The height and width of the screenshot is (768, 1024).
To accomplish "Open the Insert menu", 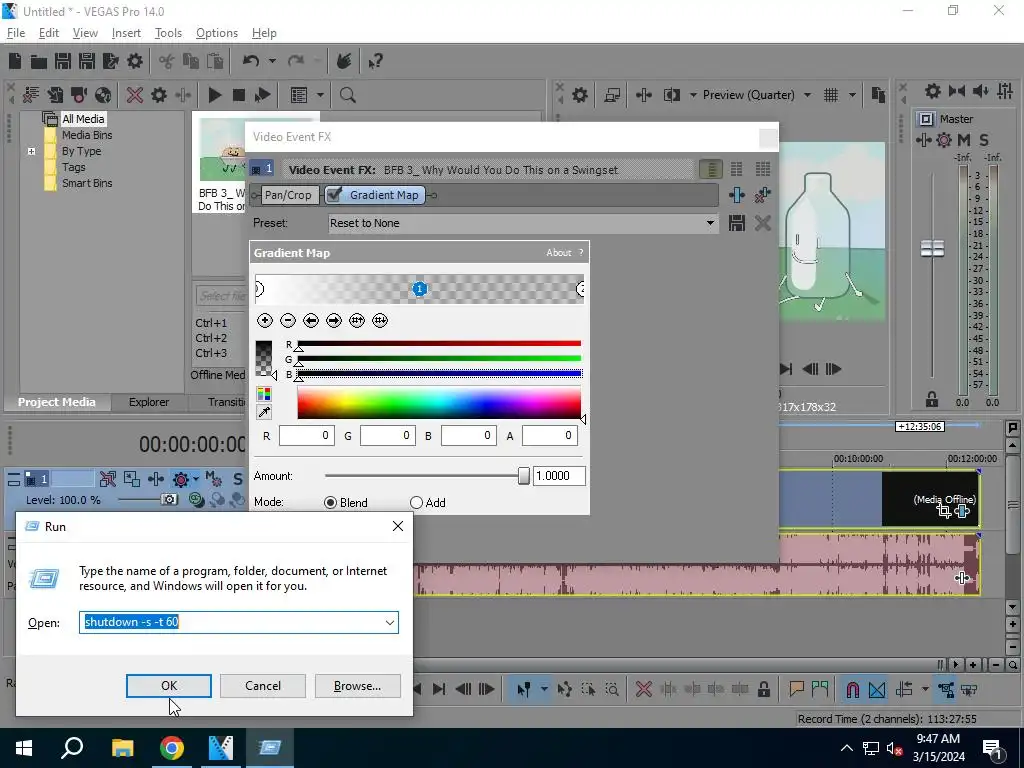I will [126, 33].
